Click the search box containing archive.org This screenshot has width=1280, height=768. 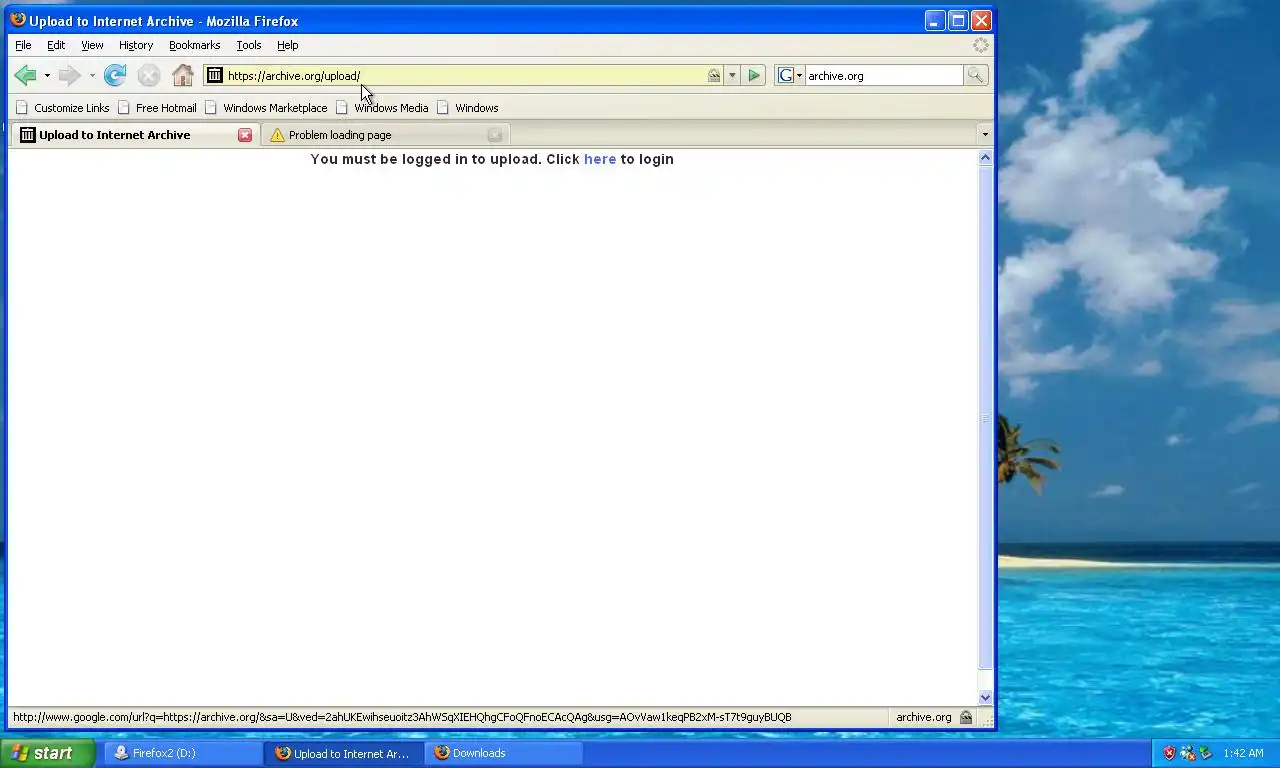pyautogui.click(x=884, y=75)
